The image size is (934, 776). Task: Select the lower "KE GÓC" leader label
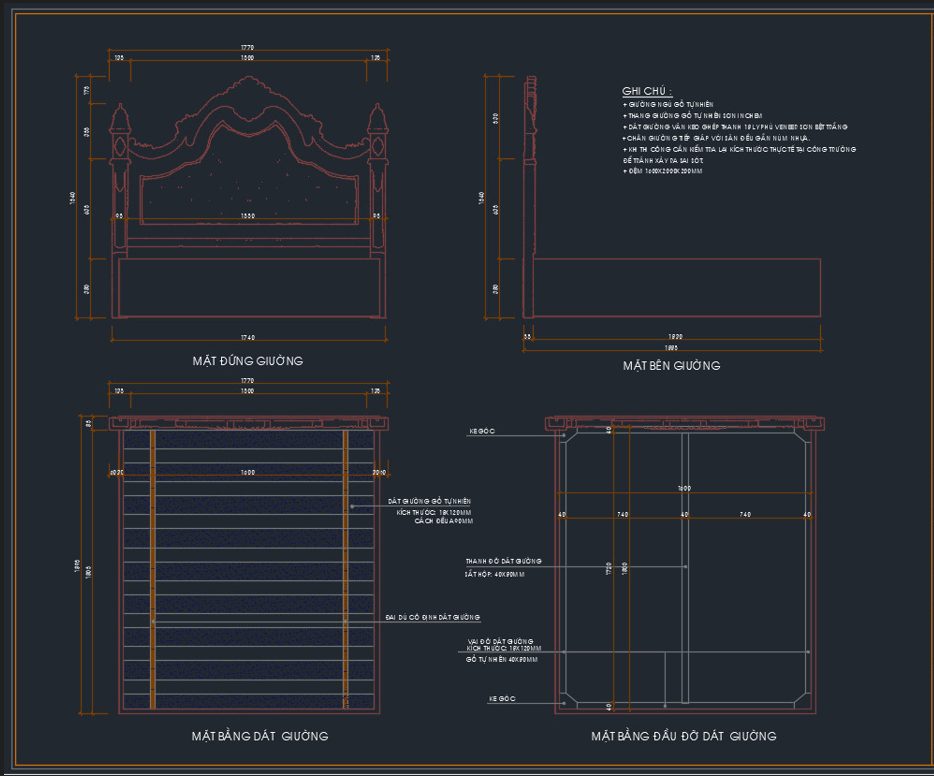[x=502, y=699]
